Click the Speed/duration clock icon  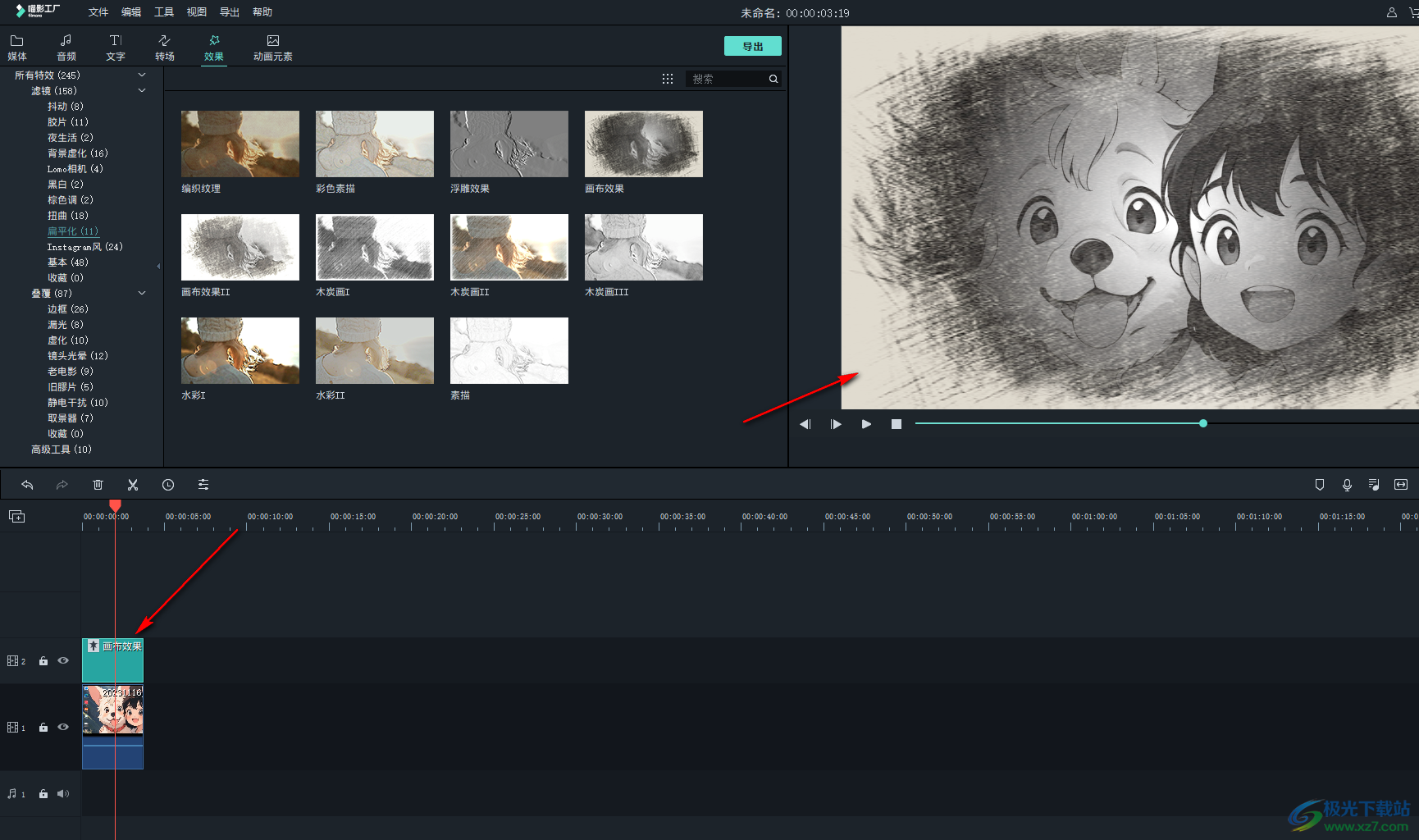click(x=168, y=485)
